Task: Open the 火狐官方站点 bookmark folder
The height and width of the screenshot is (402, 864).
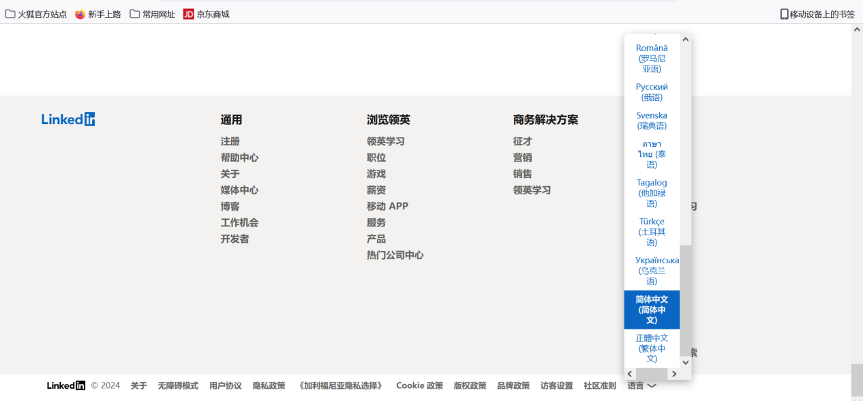Action: pyautogui.click(x=36, y=14)
